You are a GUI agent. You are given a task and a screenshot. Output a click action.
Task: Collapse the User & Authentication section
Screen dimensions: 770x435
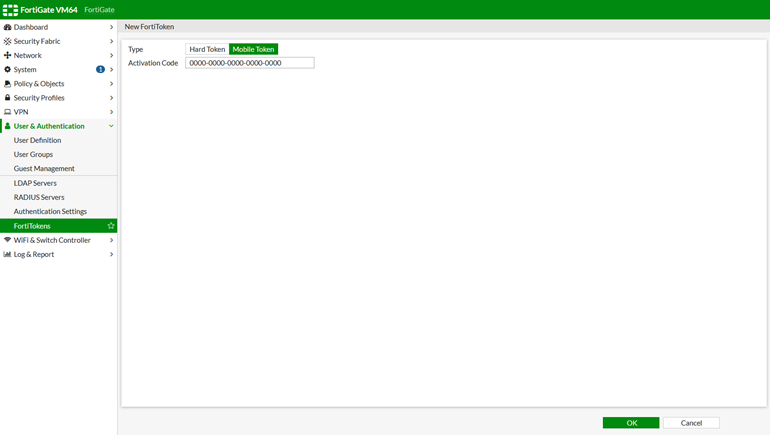(111, 126)
